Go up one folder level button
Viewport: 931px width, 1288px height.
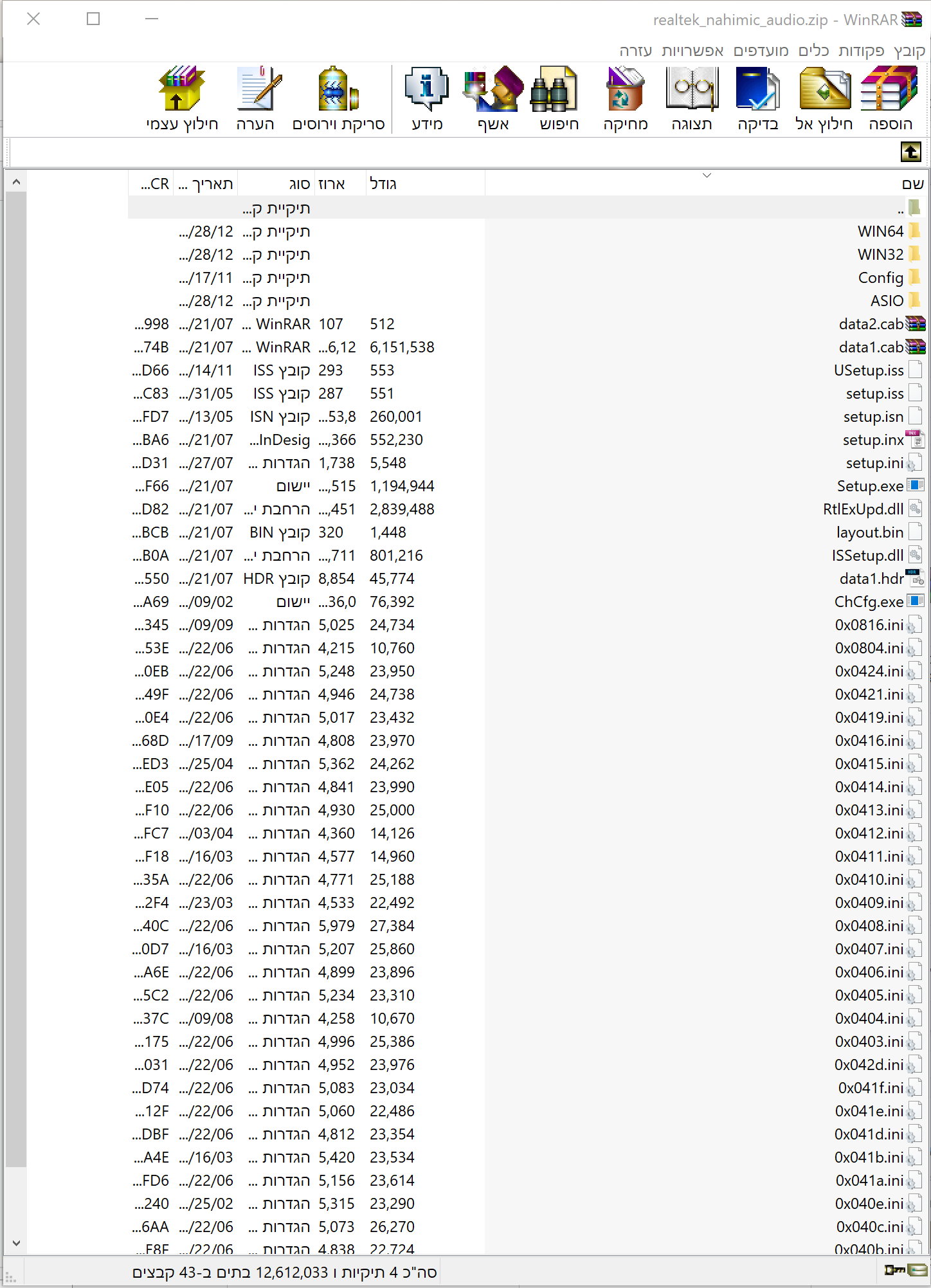(910, 152)
